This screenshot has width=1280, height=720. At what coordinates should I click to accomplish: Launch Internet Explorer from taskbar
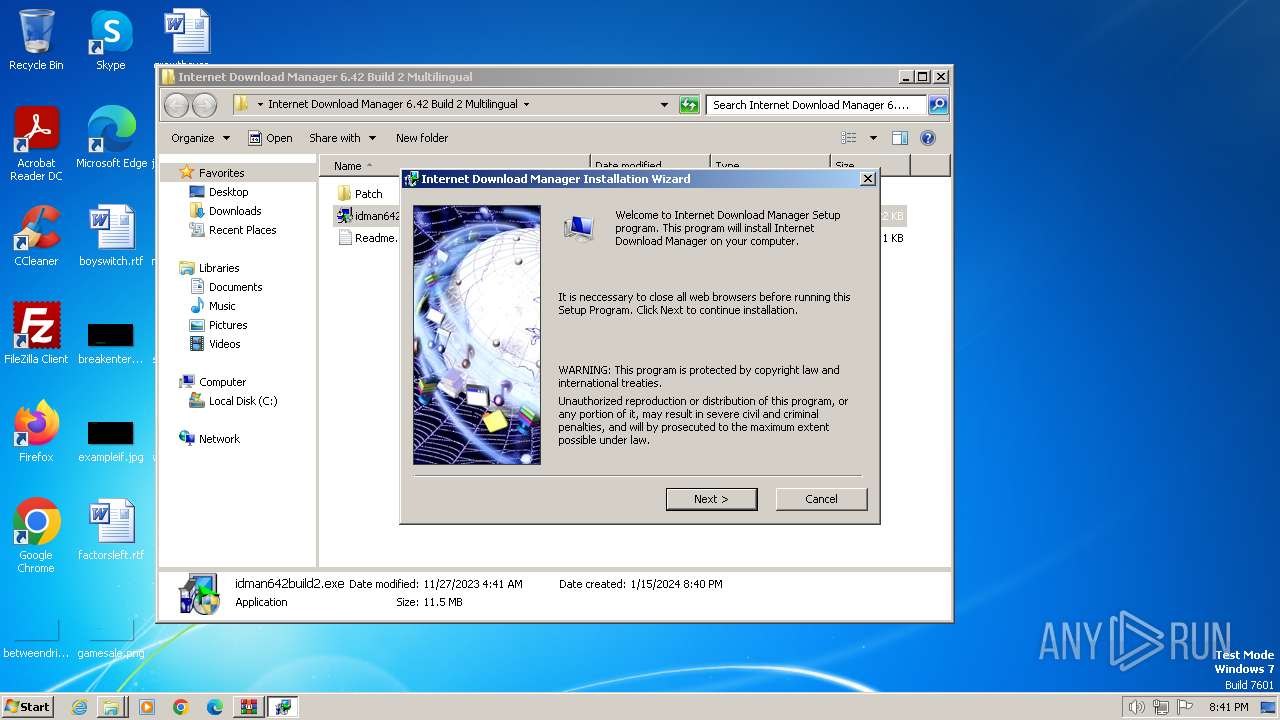79,707
